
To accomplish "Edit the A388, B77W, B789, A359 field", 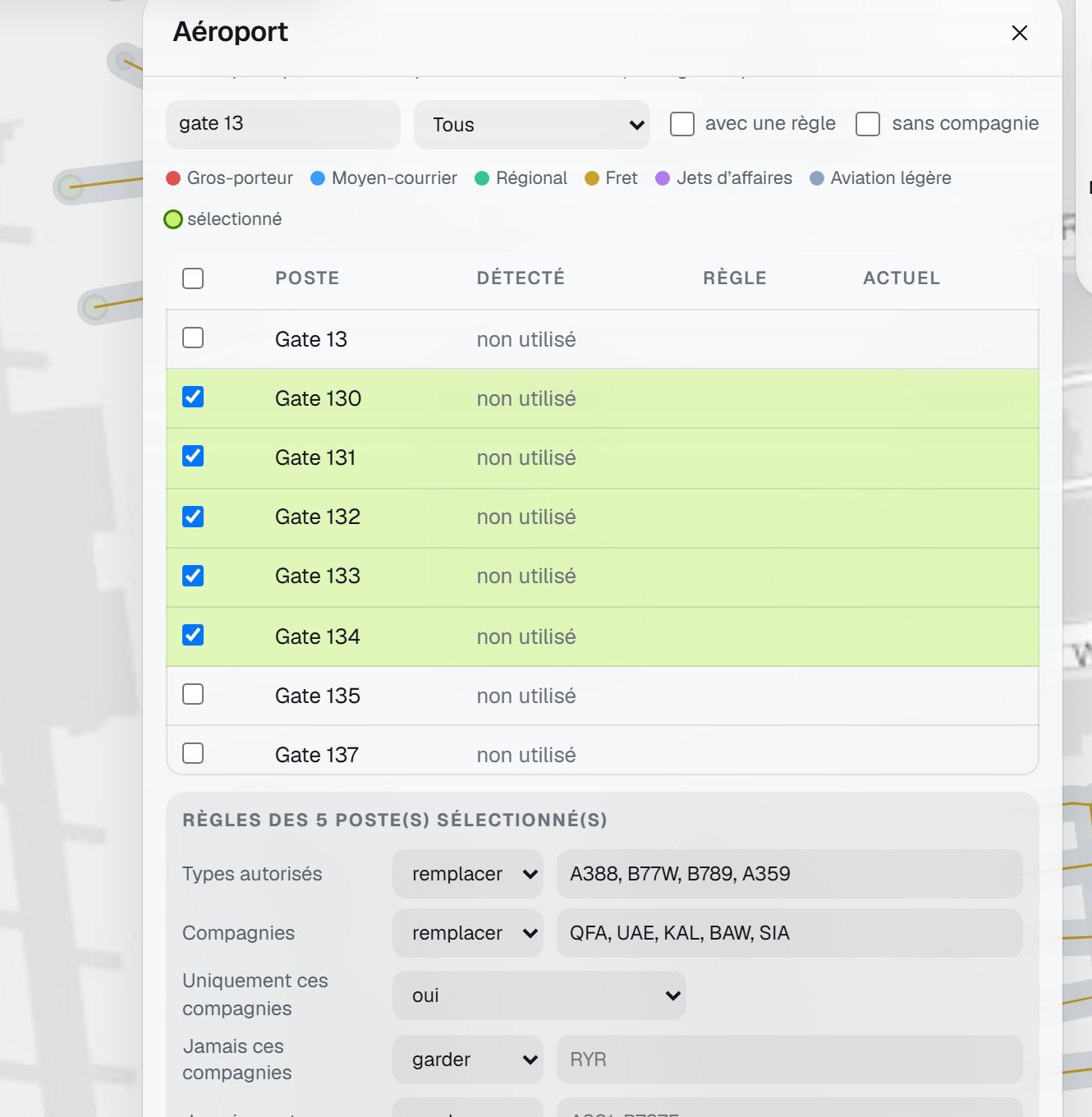I will pos(790,874).
